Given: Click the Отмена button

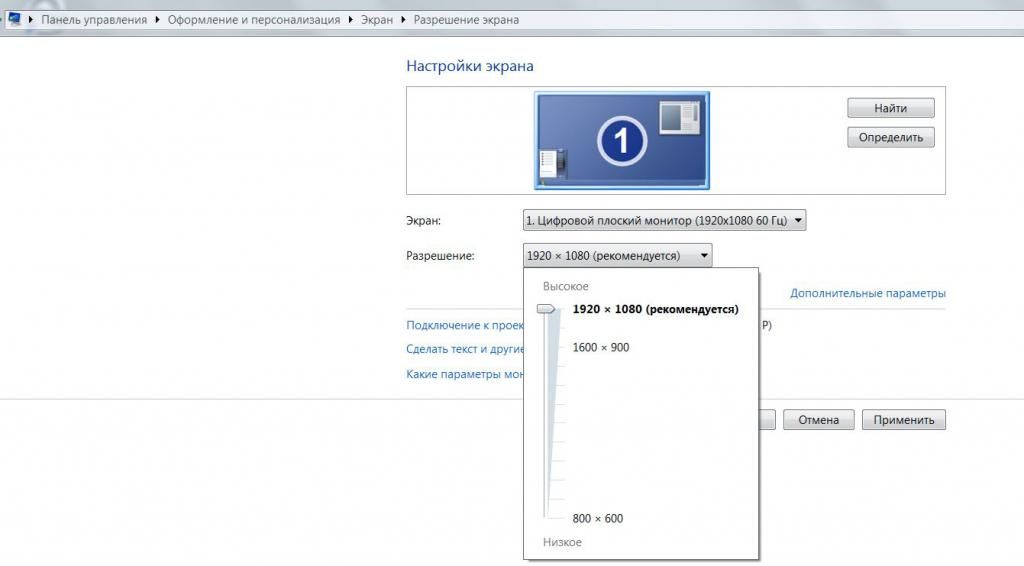Looking at the screenshot, I should click(818, 420).
